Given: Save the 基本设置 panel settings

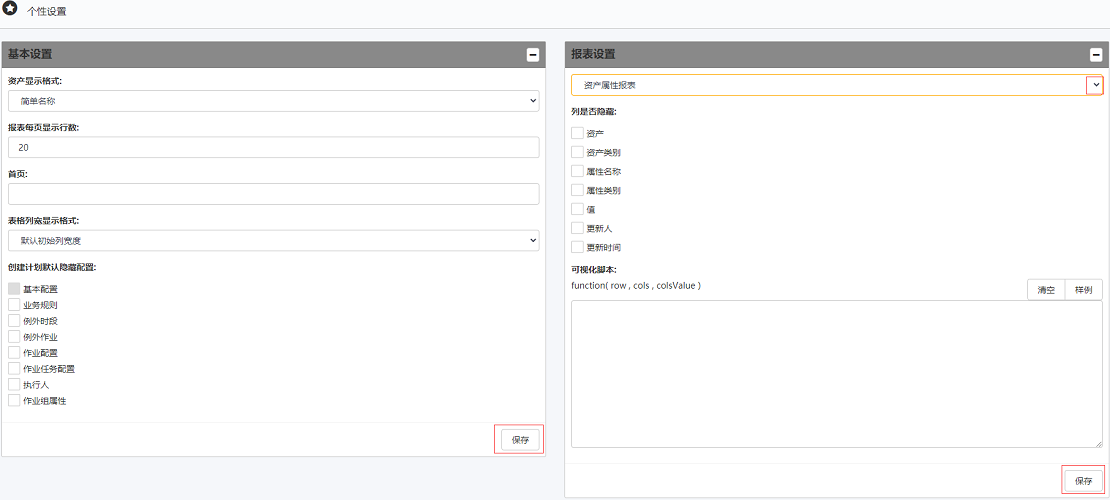Looking at the screenshot, I should point(520,439).
